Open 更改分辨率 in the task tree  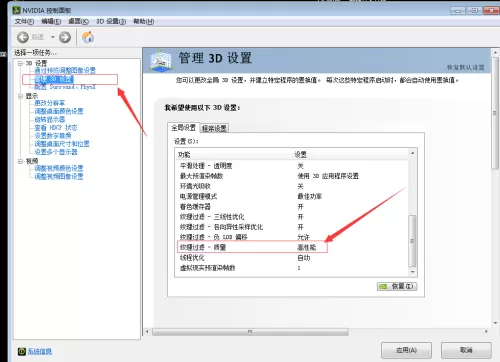coord(50,103)
